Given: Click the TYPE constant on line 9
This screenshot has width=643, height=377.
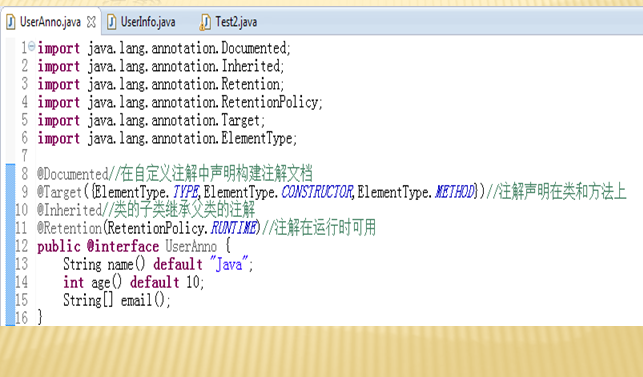Looking at the screenshot, I should (186, 192).
